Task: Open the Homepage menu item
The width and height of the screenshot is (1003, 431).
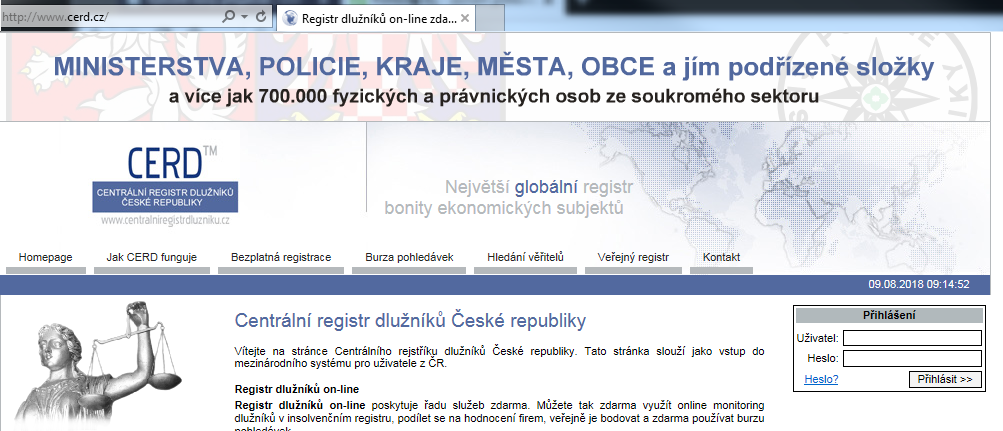Action: (45, 258)
